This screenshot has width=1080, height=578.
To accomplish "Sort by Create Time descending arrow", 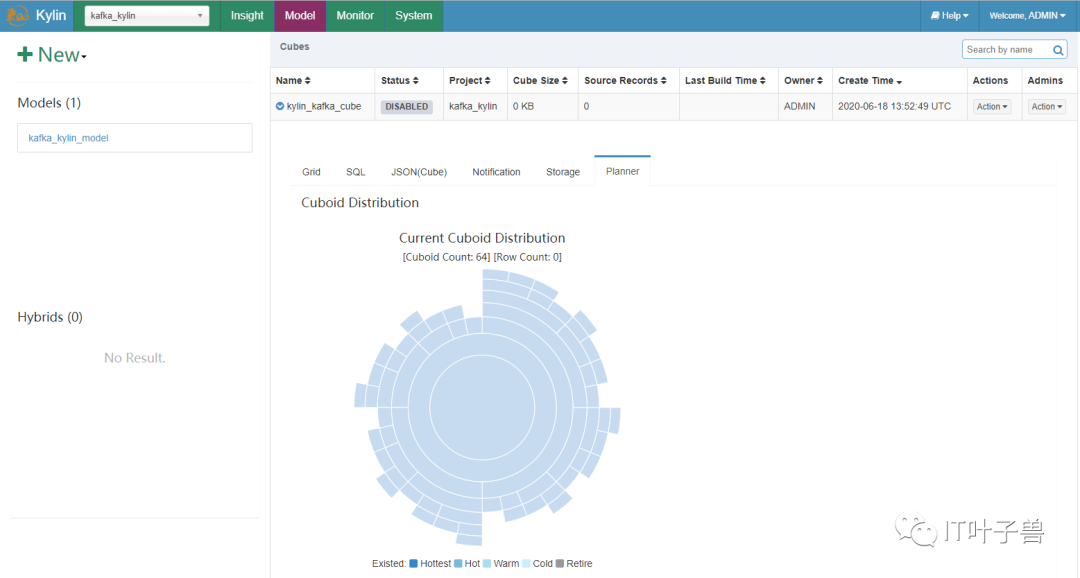I will pyautogui.click(x=899, y=82).
